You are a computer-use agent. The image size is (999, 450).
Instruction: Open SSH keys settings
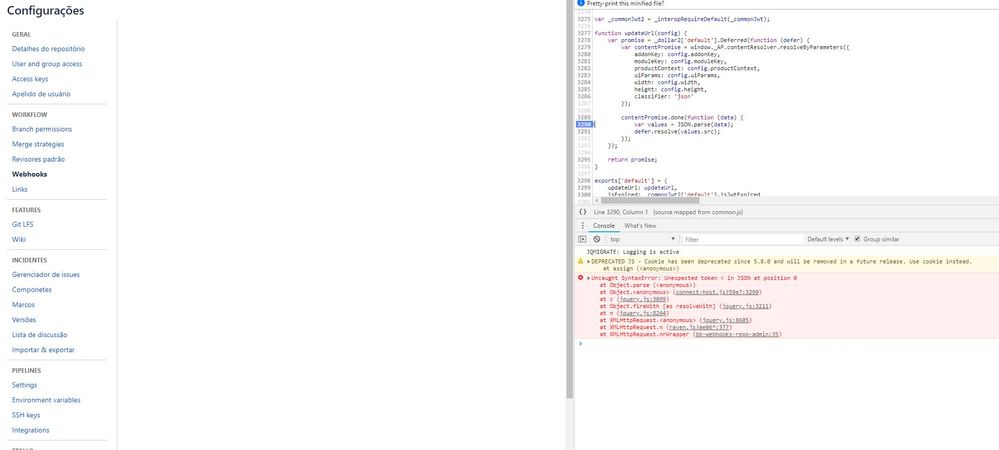26,415
